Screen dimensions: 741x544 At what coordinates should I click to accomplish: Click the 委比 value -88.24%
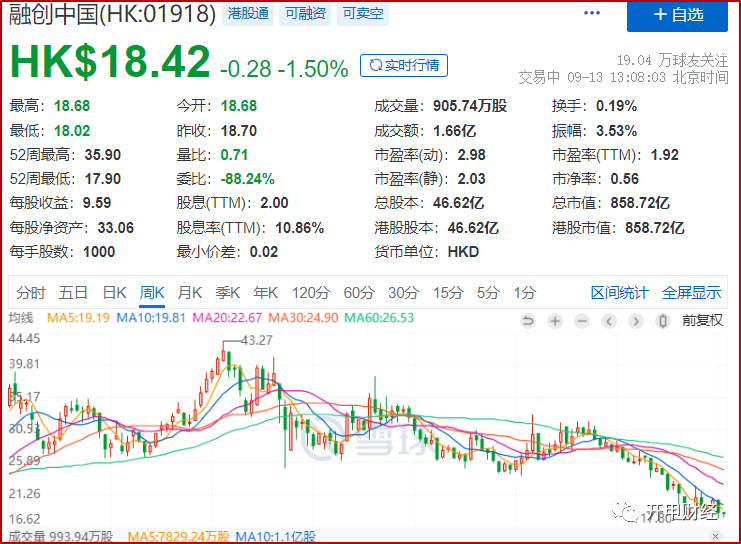coord(247,179)
